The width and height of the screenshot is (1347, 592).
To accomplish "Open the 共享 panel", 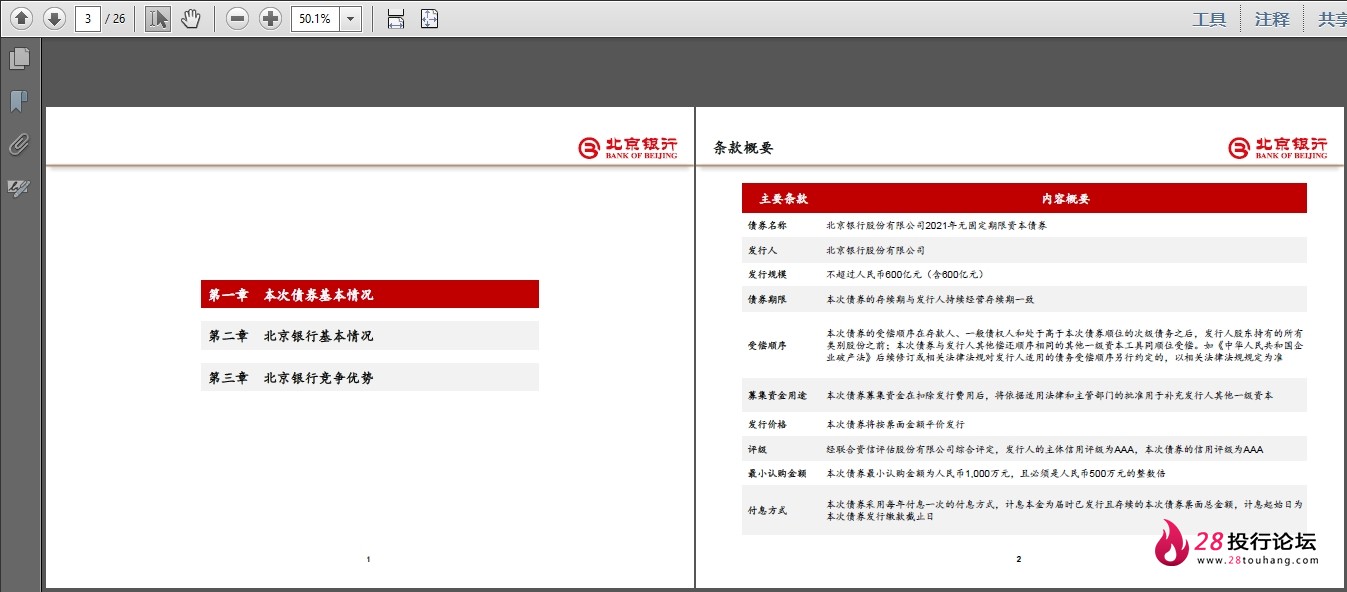I will [x=1332, y=19].
